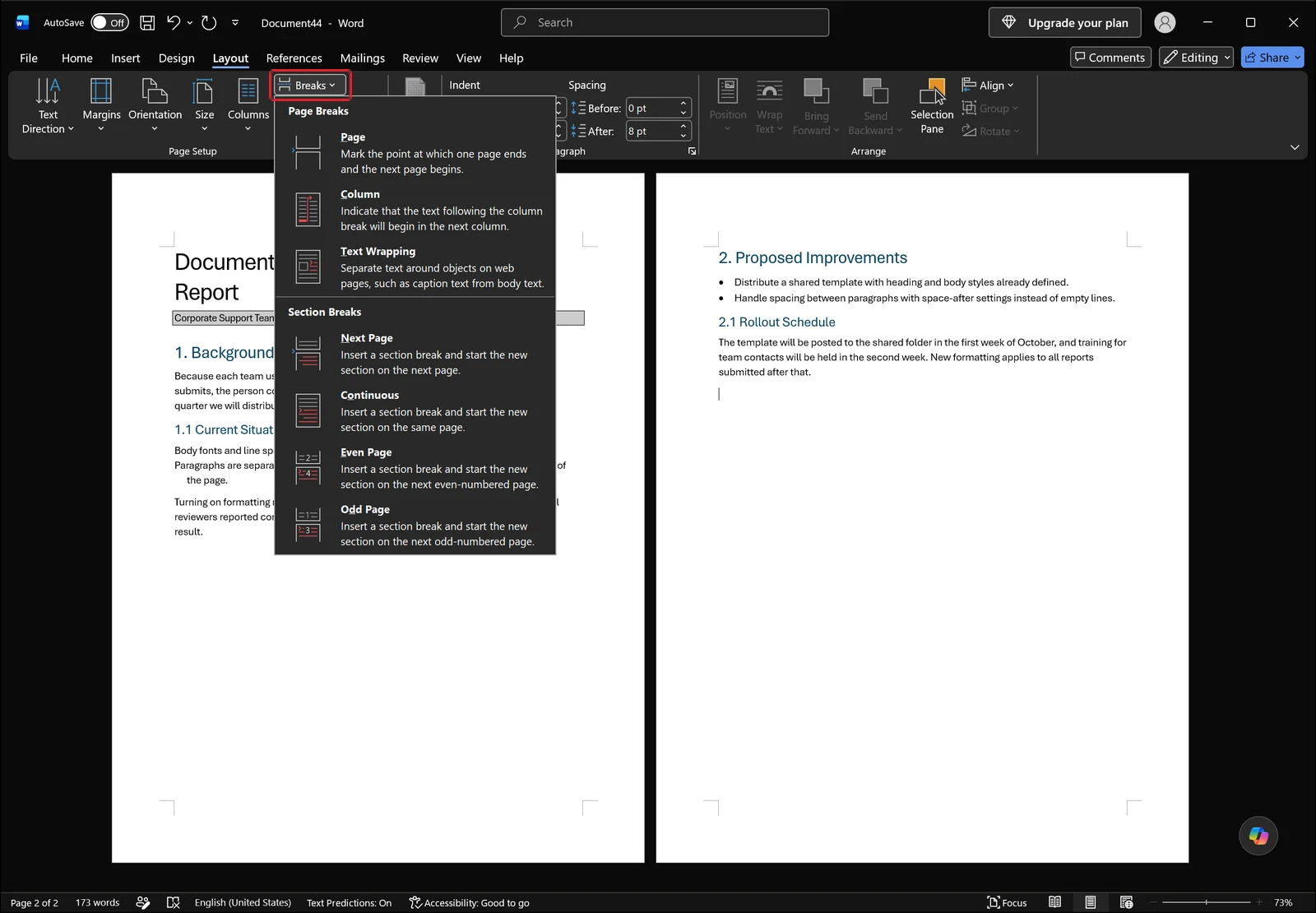Viewport: 1316px width, 913px height.
Task: Click the Spacing Before value field
Action: 651,109
